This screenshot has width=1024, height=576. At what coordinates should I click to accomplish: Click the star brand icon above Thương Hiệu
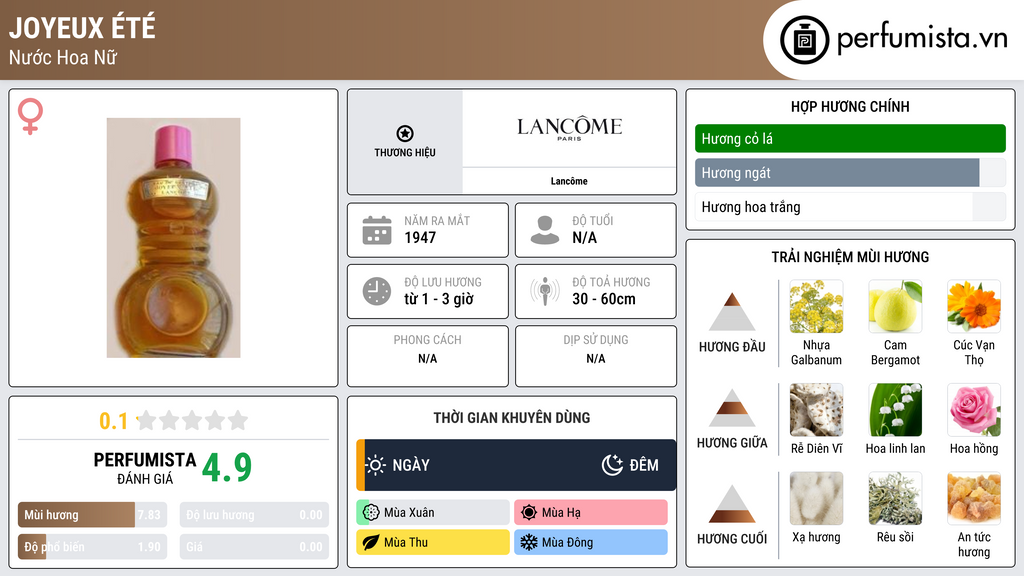coord(405,134)
